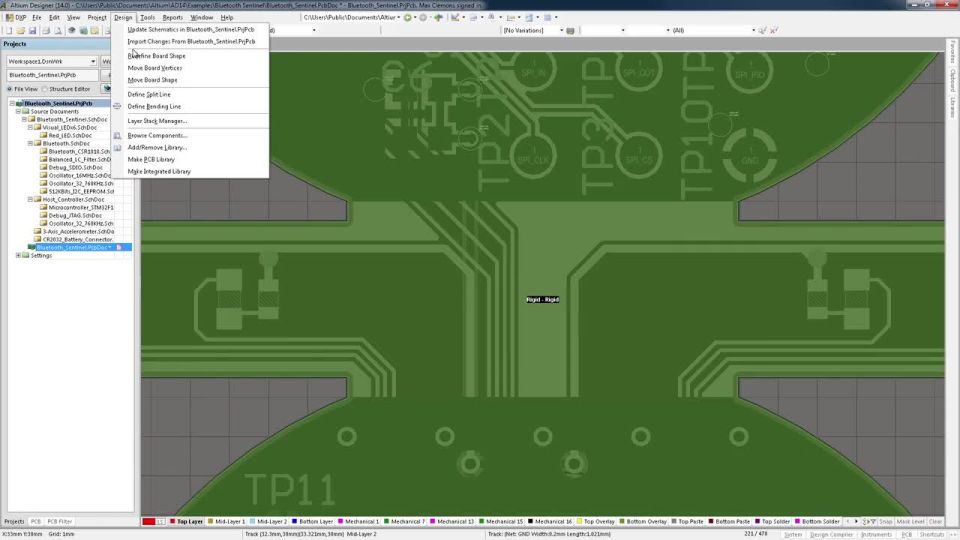This screenshot has width=960, height=540.
Task: Choose Update Schematics in Bluetooth_Sentinel.PrjPcb
Action: 190,29
